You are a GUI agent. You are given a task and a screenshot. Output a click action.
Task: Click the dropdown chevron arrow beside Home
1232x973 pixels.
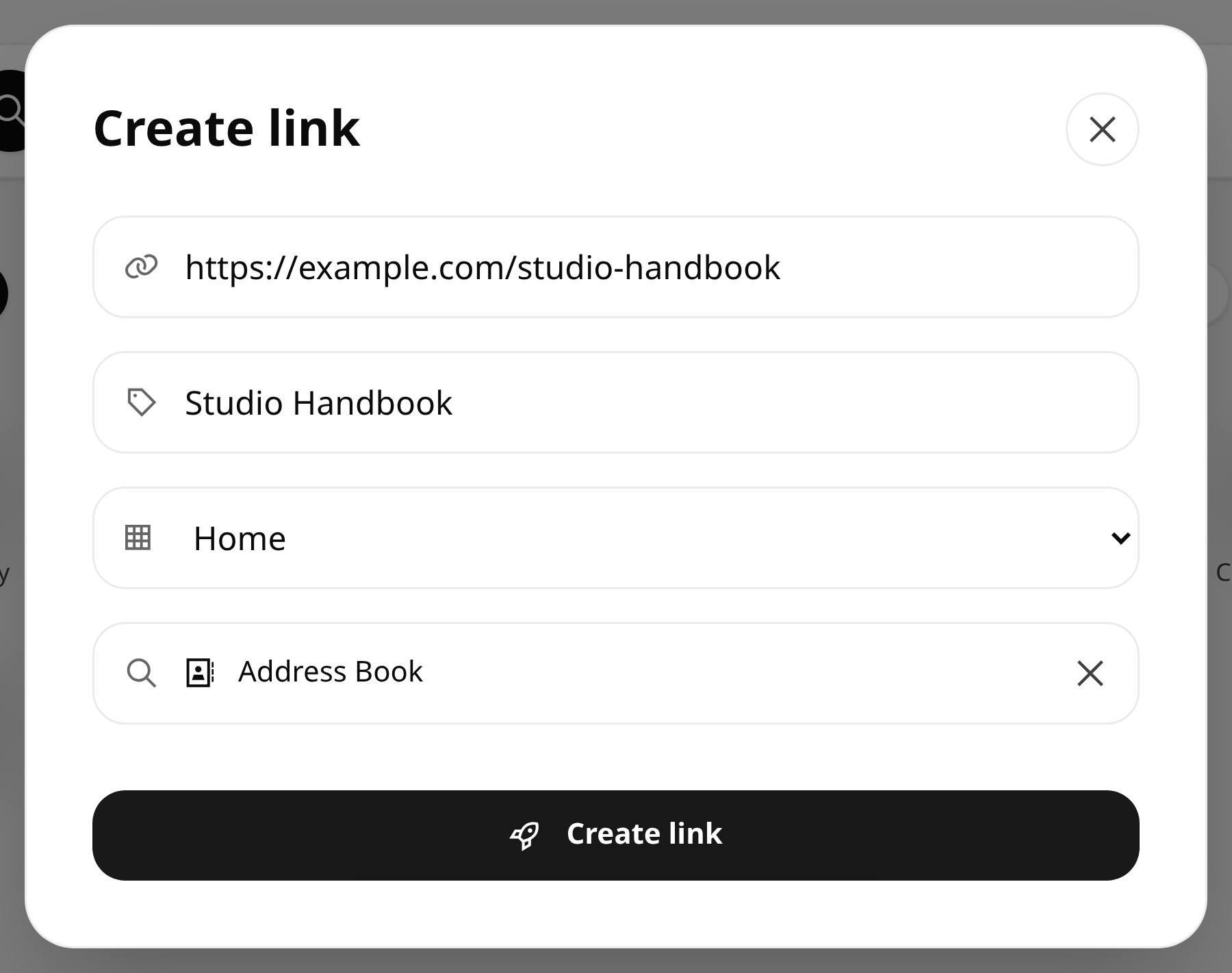click(1120, 539)
